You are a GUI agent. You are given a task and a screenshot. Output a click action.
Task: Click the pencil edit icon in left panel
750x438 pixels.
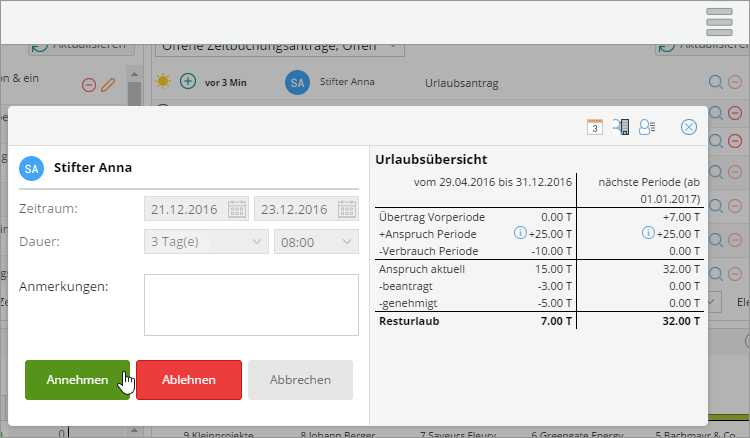[109, 84]
